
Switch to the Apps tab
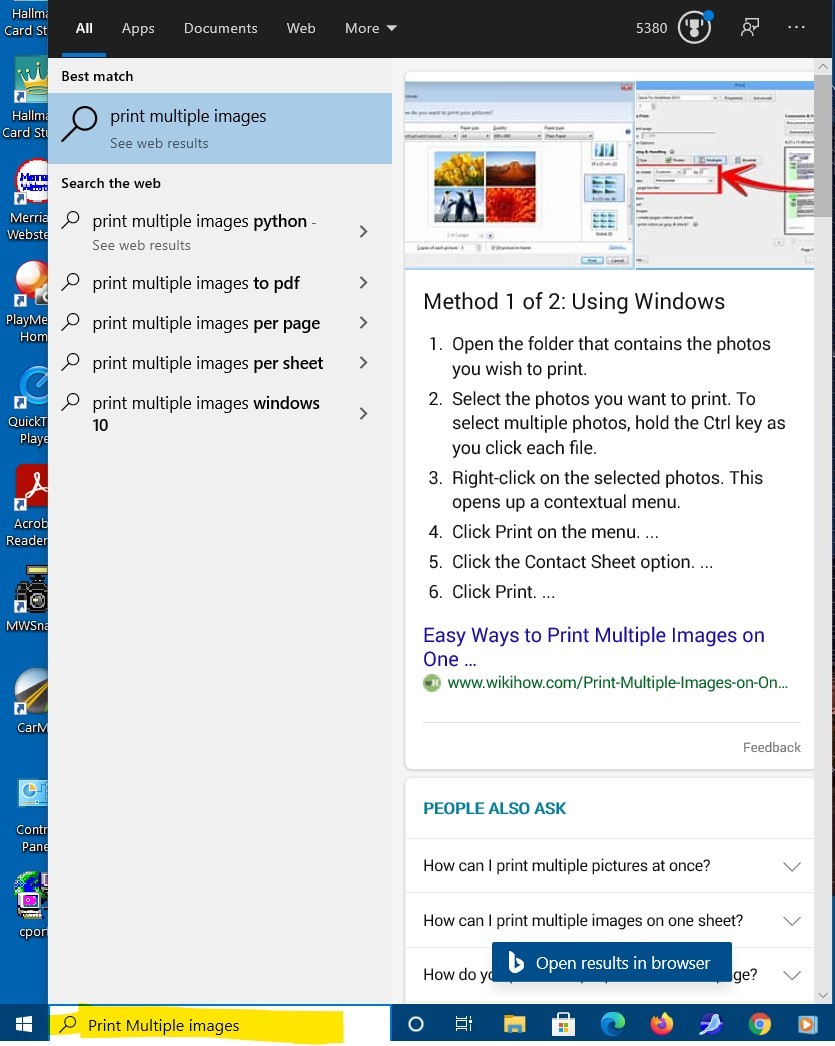[x=138, y=28]
